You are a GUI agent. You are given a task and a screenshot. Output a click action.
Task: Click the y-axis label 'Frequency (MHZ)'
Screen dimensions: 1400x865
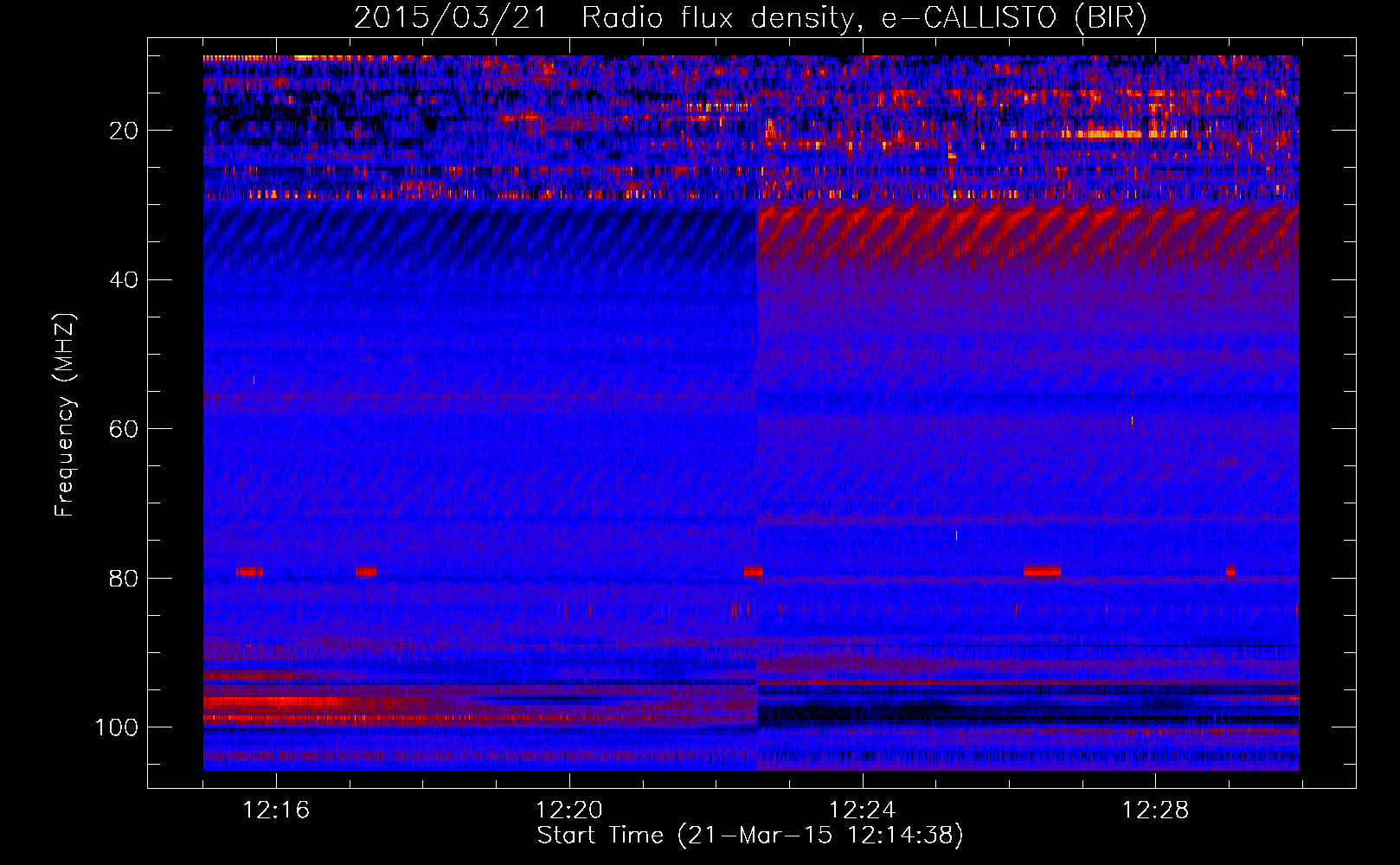[66, 415]
